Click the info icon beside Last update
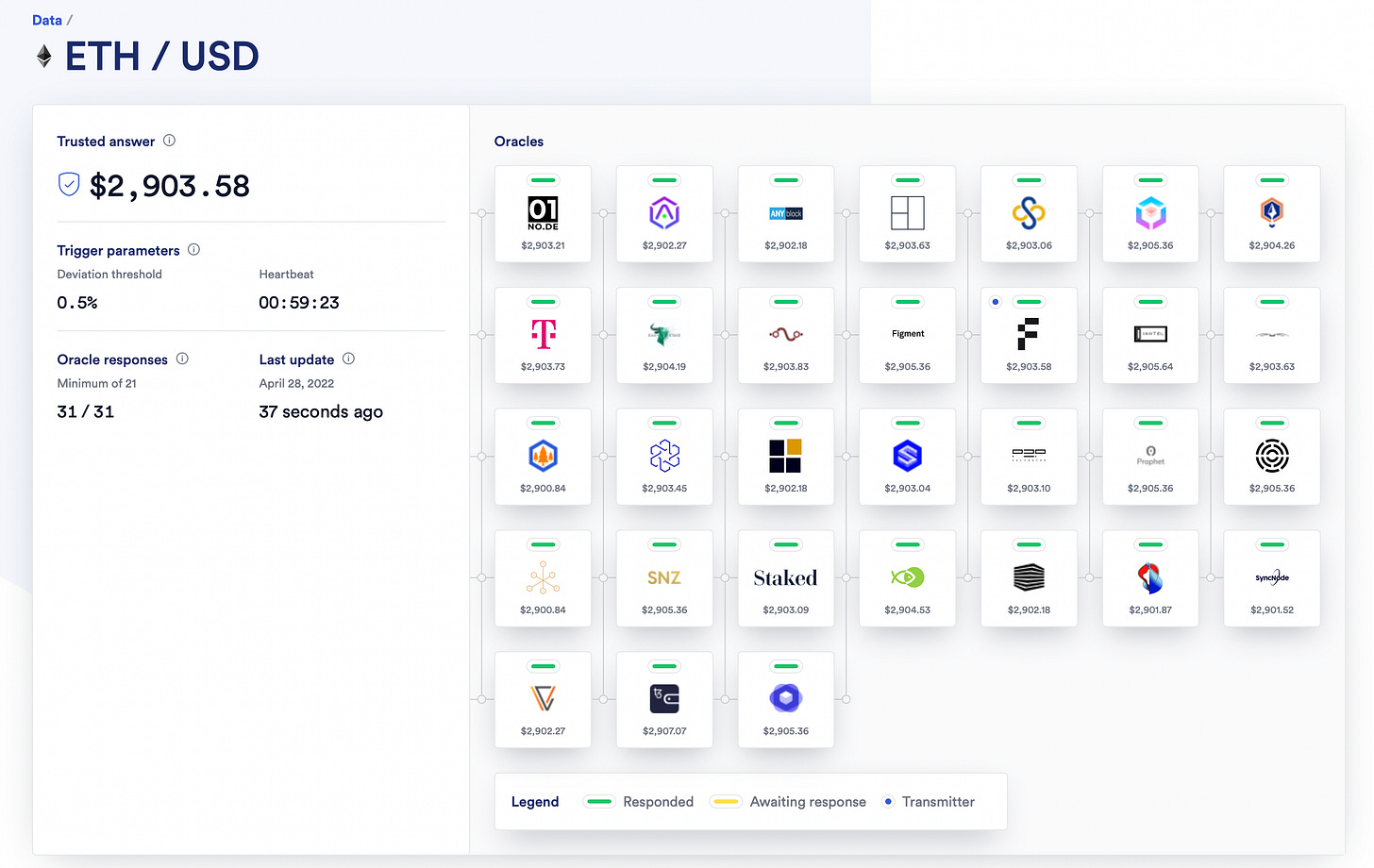This screenshot has width=1374, height=868. (x=348, y=359)
